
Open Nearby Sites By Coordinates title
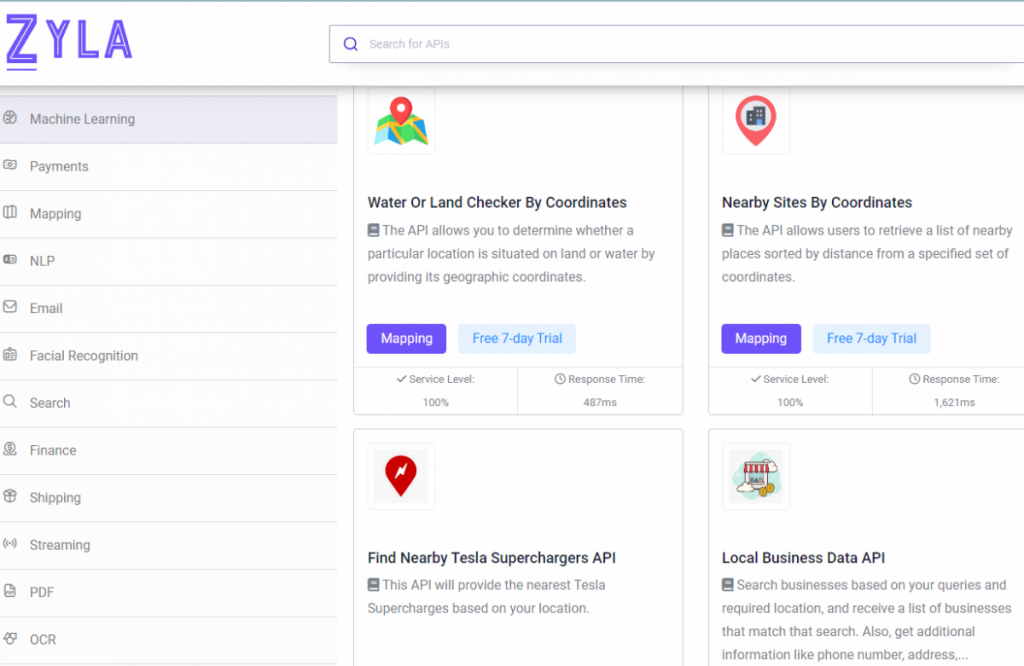(817, 202)
